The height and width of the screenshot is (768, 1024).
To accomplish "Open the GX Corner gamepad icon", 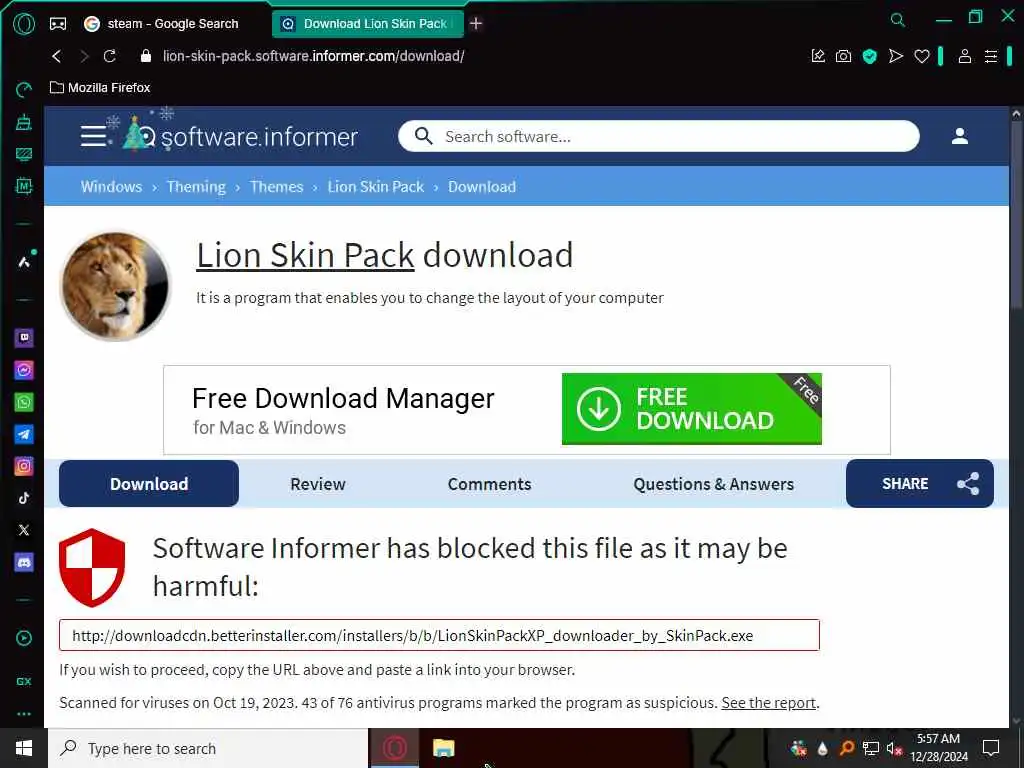I will pos(58,24).
